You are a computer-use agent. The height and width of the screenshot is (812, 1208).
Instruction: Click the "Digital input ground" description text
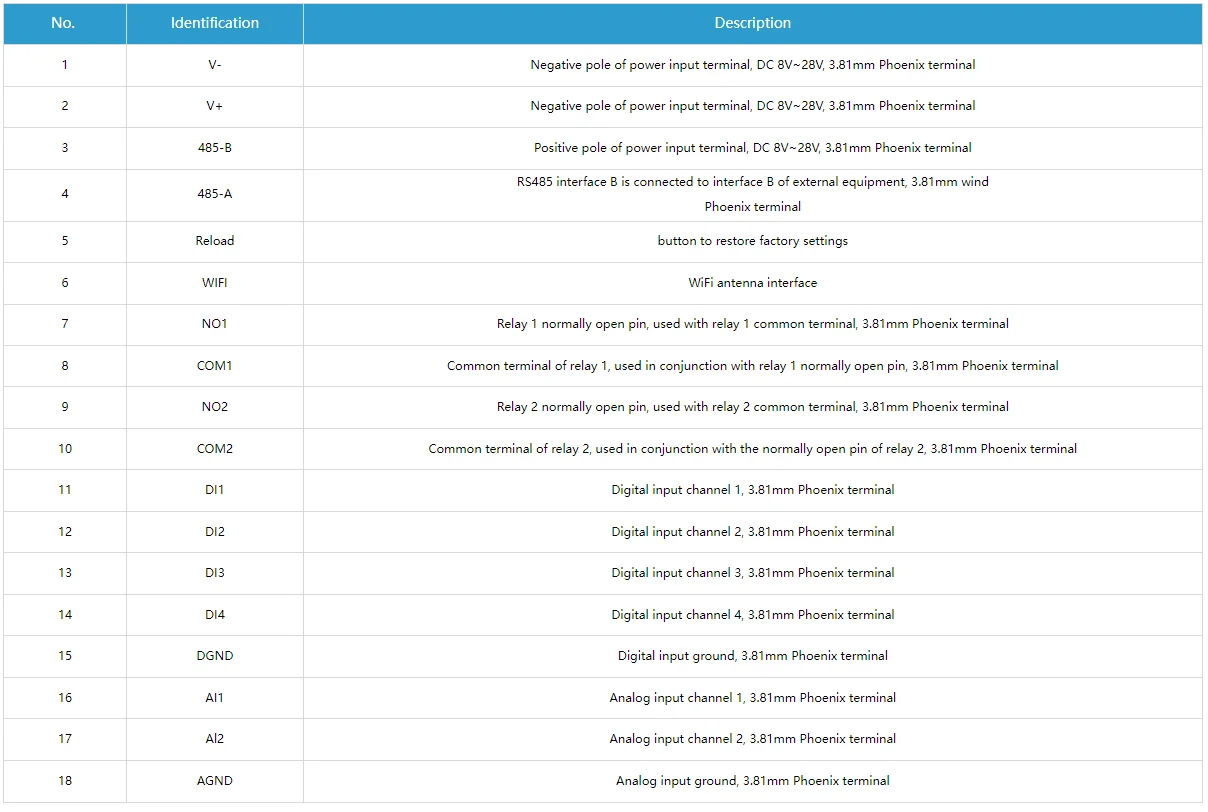[752, 656]
